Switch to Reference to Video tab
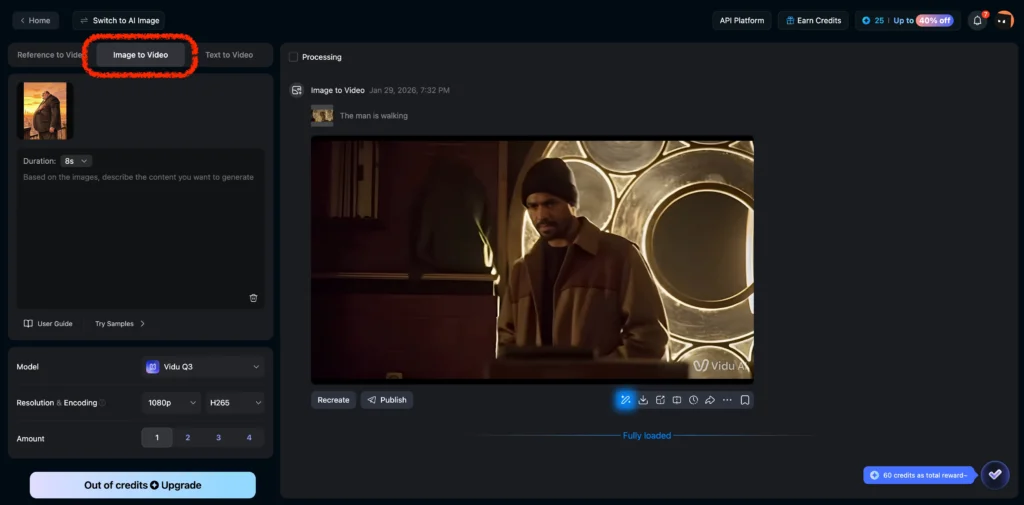 50,55
